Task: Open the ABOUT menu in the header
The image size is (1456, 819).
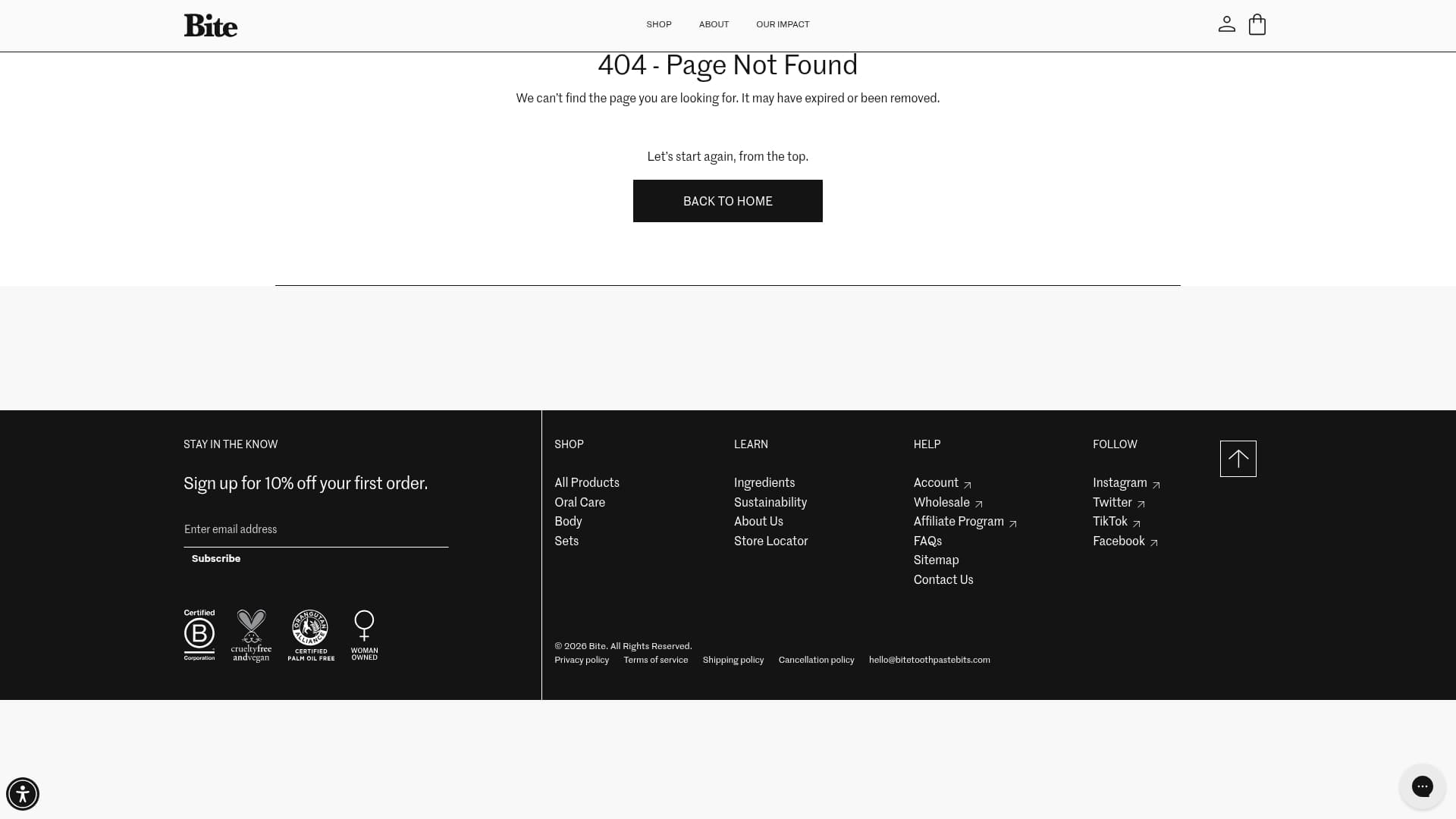Action: [x=714, y=24]
